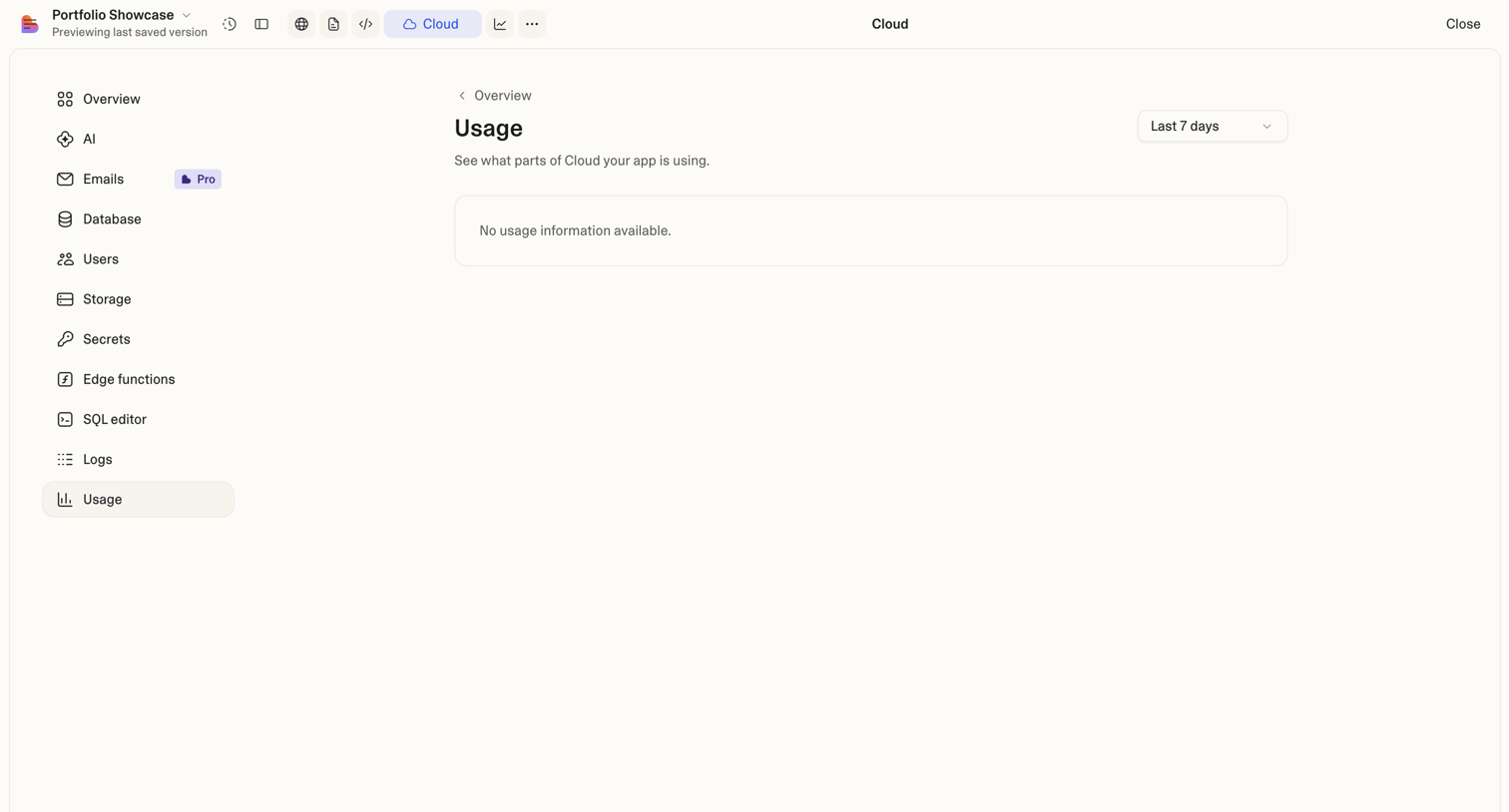
Task: Expand the Portfolio Showcase project dropdown
Action: [122, 15]
